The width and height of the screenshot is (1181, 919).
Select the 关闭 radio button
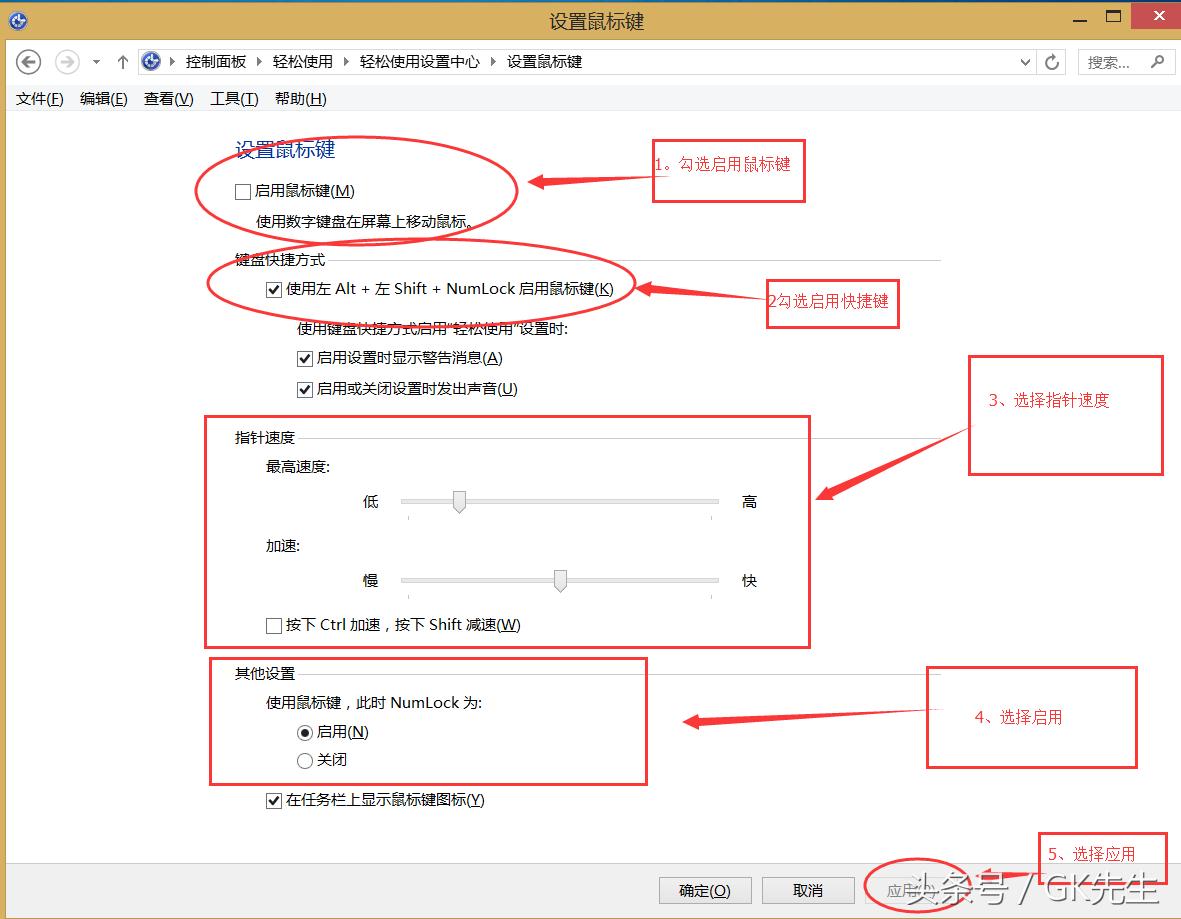(x=304, y=760)
